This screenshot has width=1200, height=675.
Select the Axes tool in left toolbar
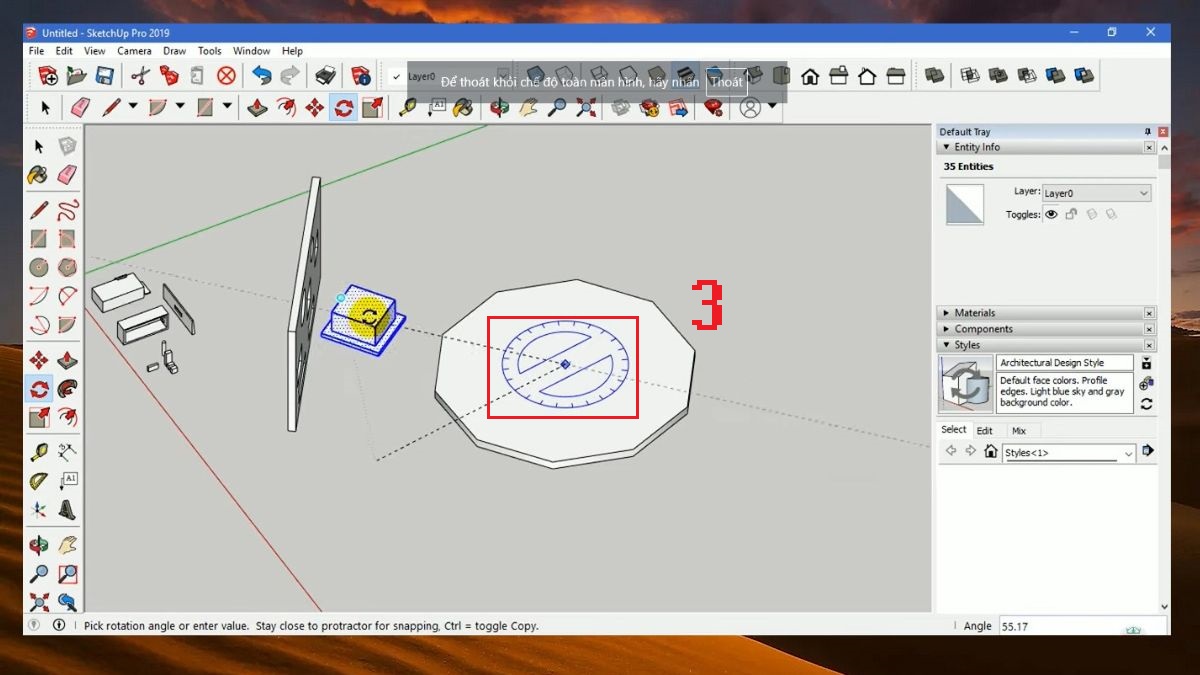click(38, 509)
